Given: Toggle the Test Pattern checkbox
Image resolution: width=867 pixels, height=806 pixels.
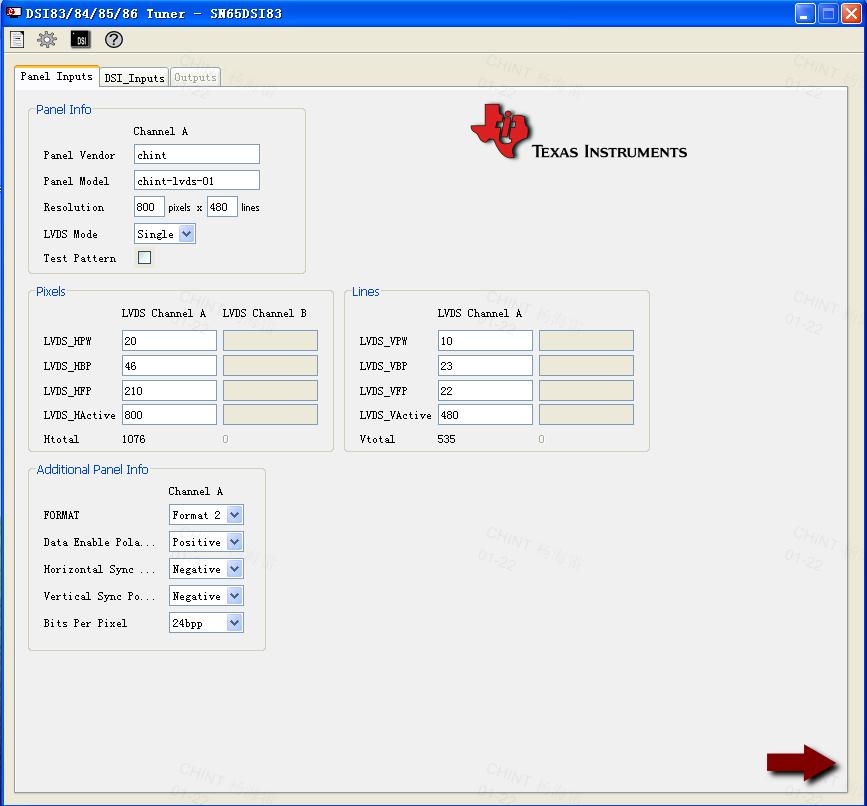Looking at the screenshot, I should tap(144, 258).
